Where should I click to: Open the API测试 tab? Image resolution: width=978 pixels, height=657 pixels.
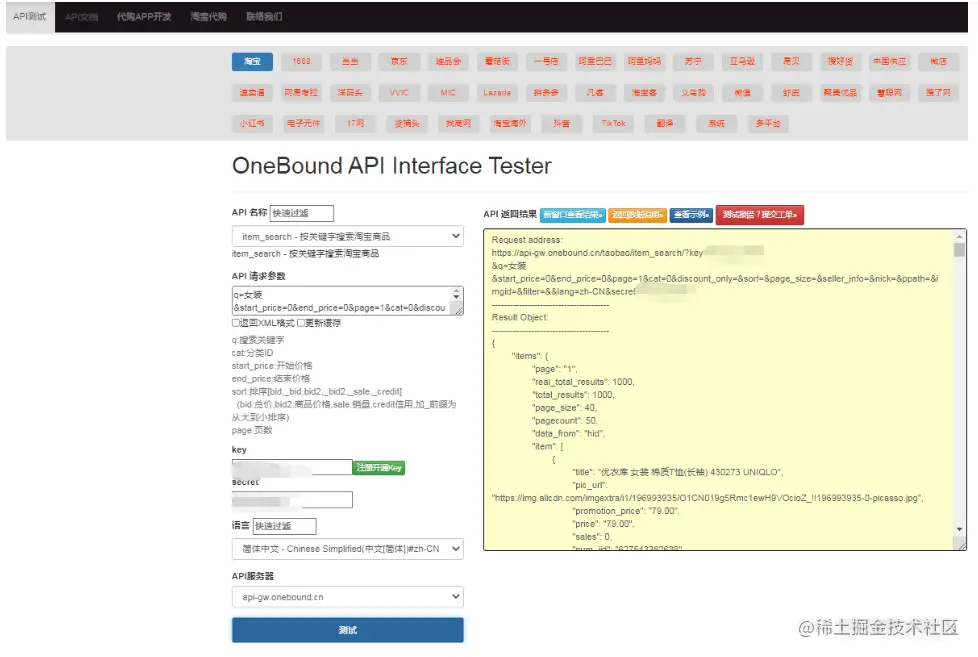point(30,17)
